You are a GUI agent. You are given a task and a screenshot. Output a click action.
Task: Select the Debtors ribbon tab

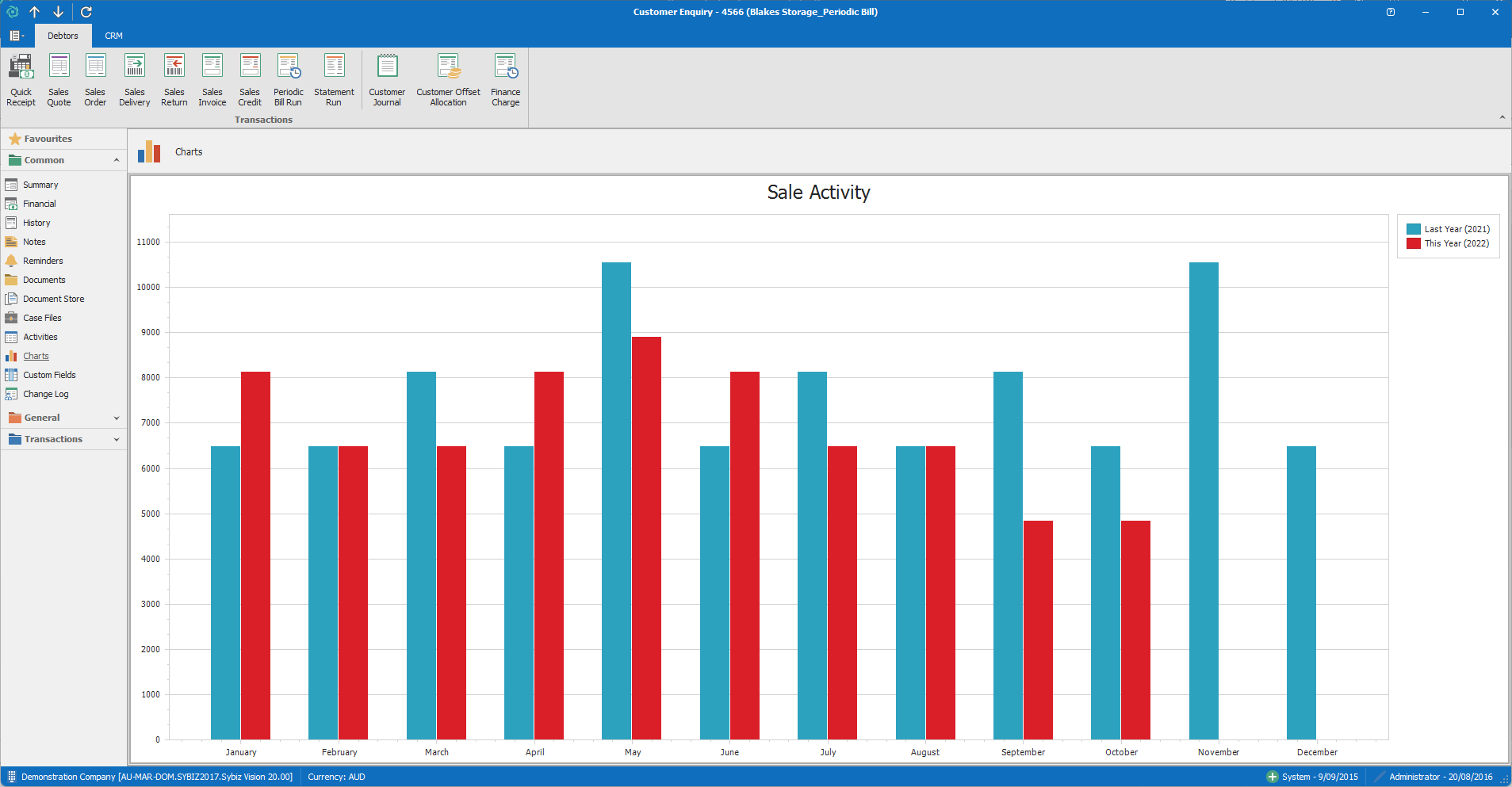pos(63,36)
